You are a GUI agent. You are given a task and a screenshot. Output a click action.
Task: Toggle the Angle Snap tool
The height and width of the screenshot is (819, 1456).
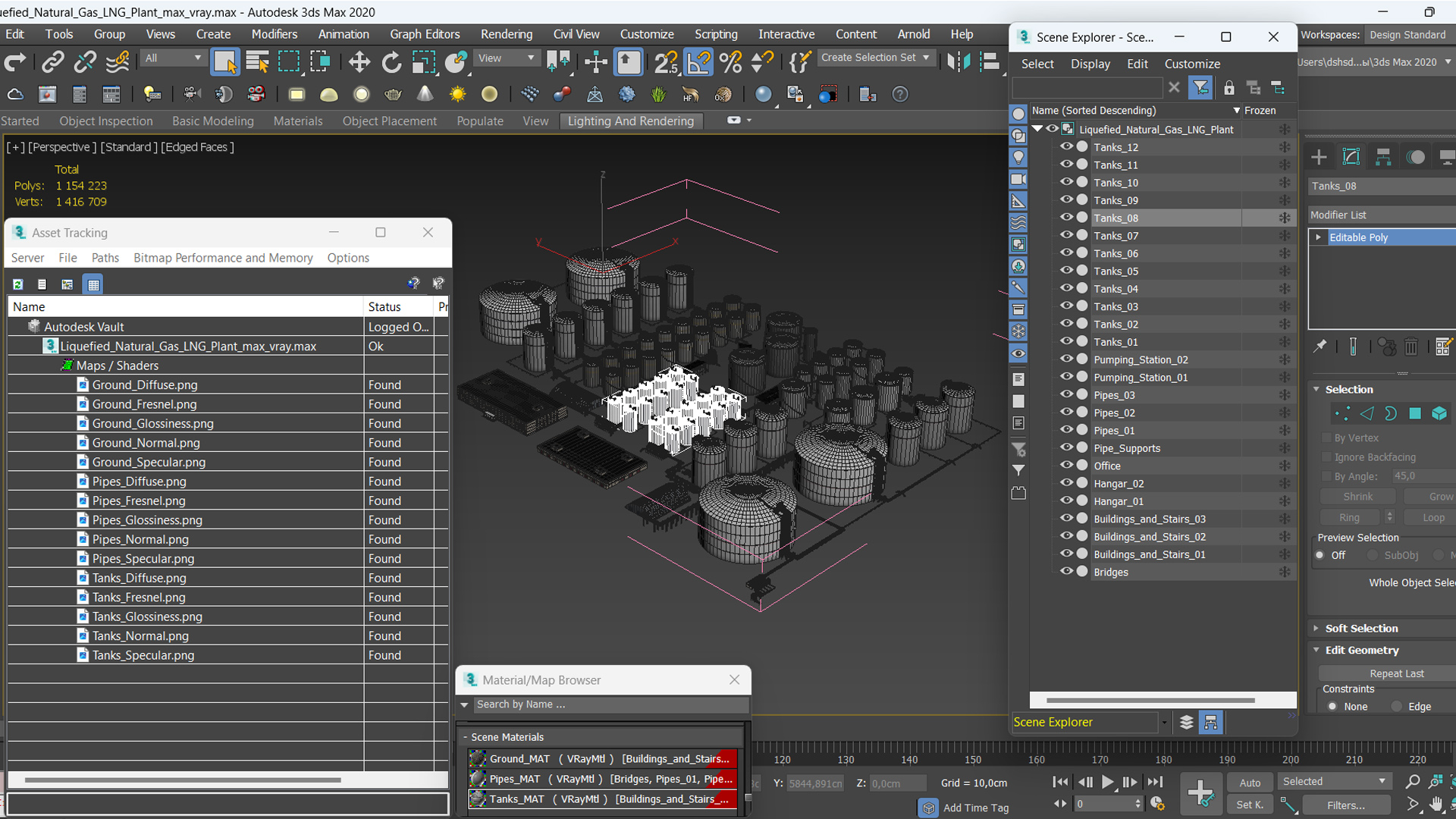click(x=698, y=62)
